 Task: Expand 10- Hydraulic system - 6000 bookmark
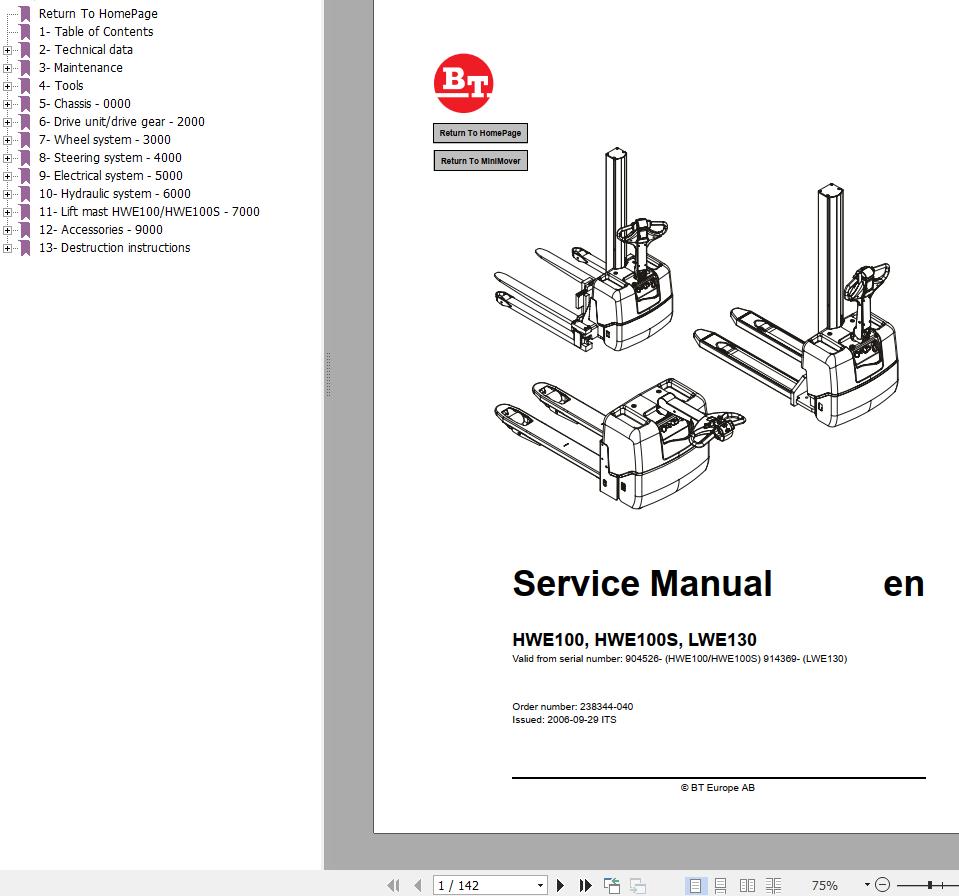7,194
